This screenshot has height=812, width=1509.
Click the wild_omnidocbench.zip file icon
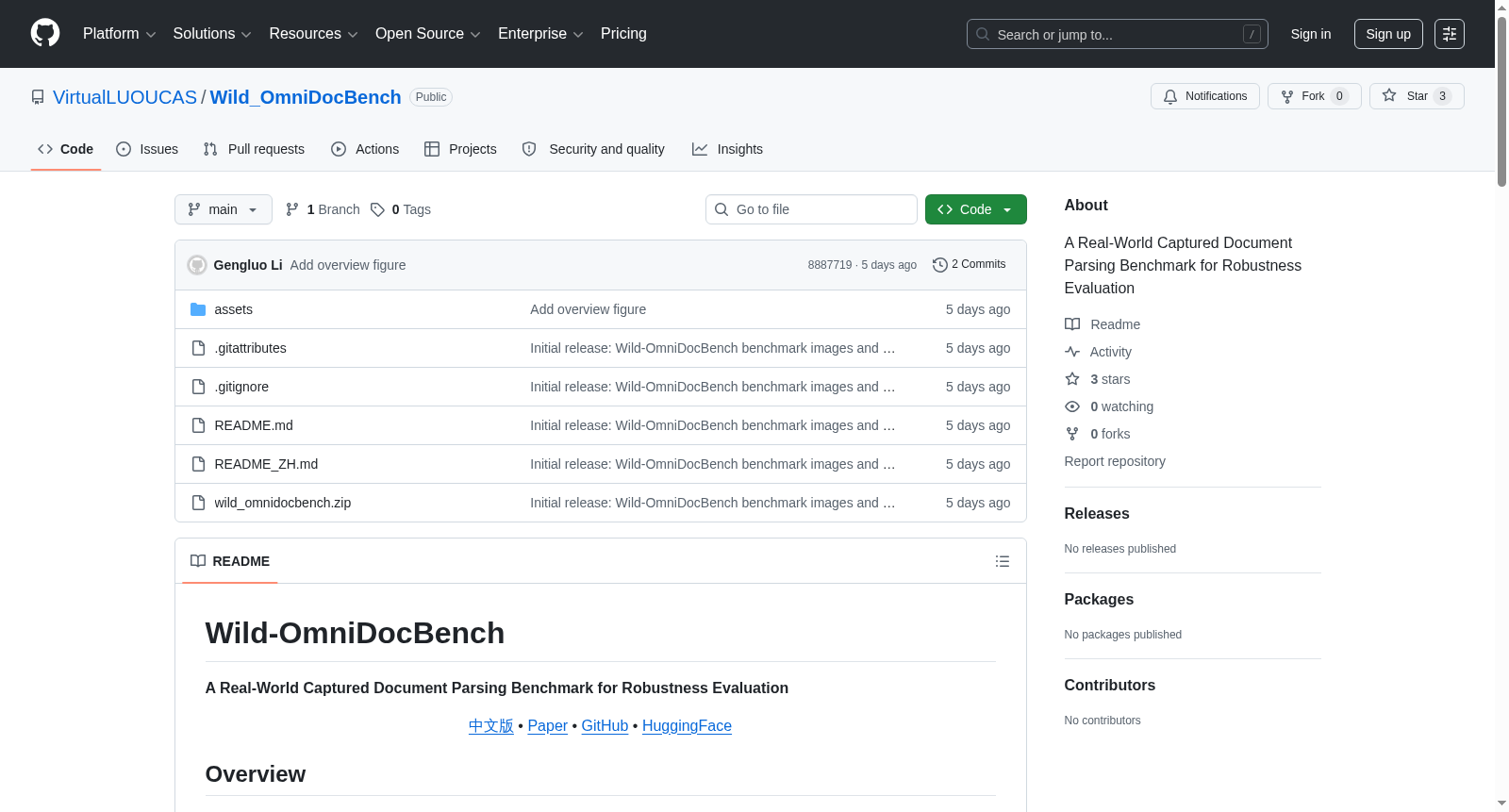pyautogui.click(x=198, y=503)
